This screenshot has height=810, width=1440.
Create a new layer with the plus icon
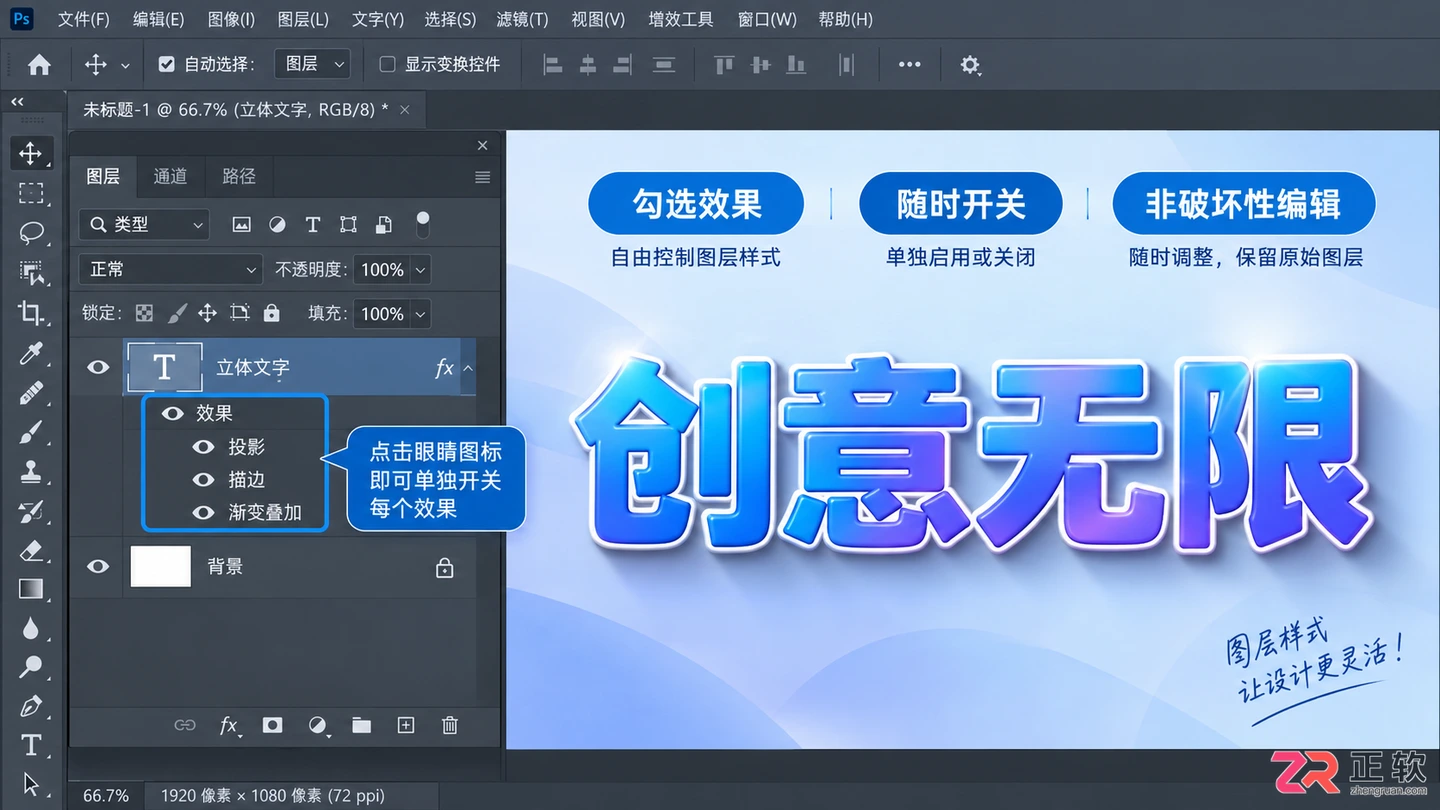[406, 726]
